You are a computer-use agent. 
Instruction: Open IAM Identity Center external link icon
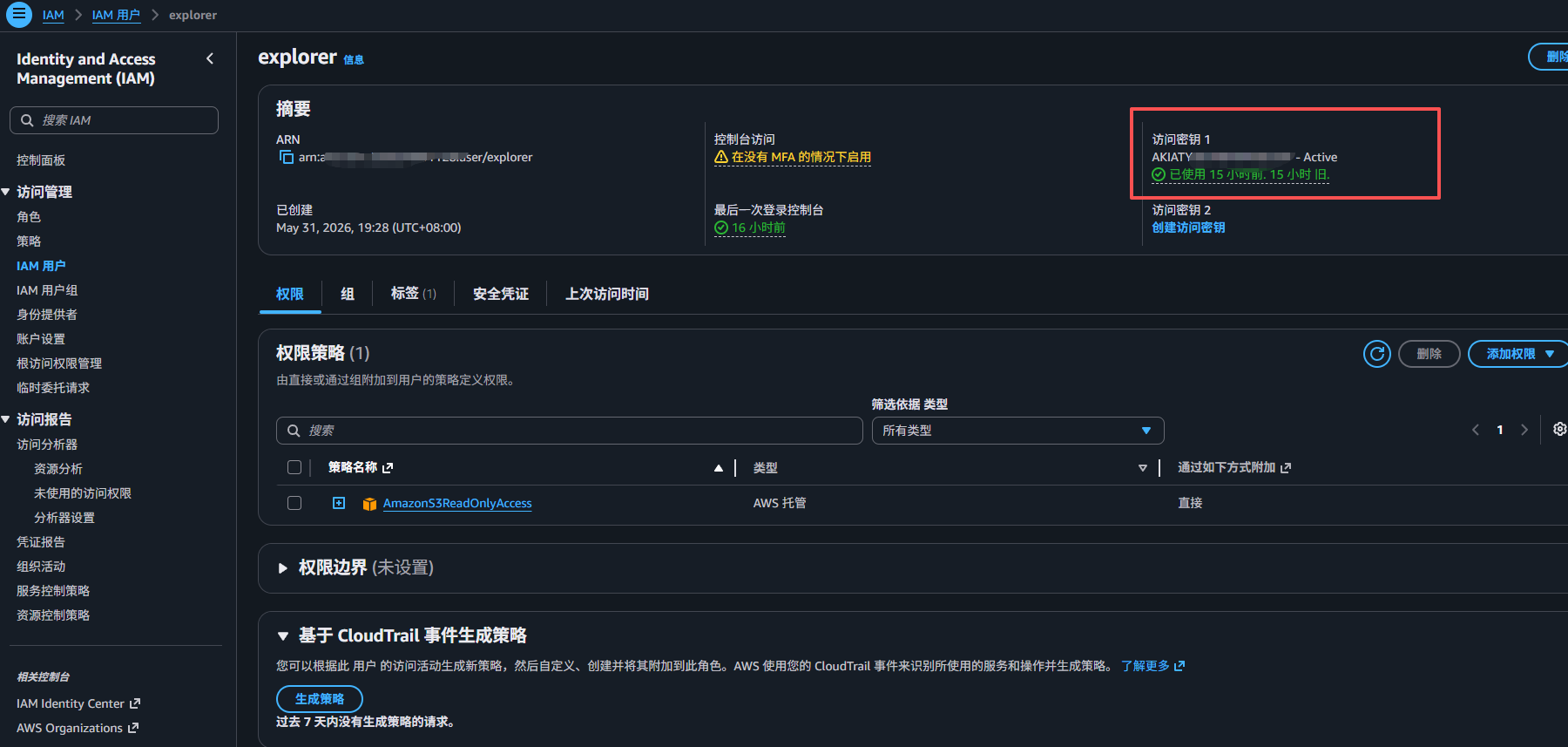[x=135, y=703]
